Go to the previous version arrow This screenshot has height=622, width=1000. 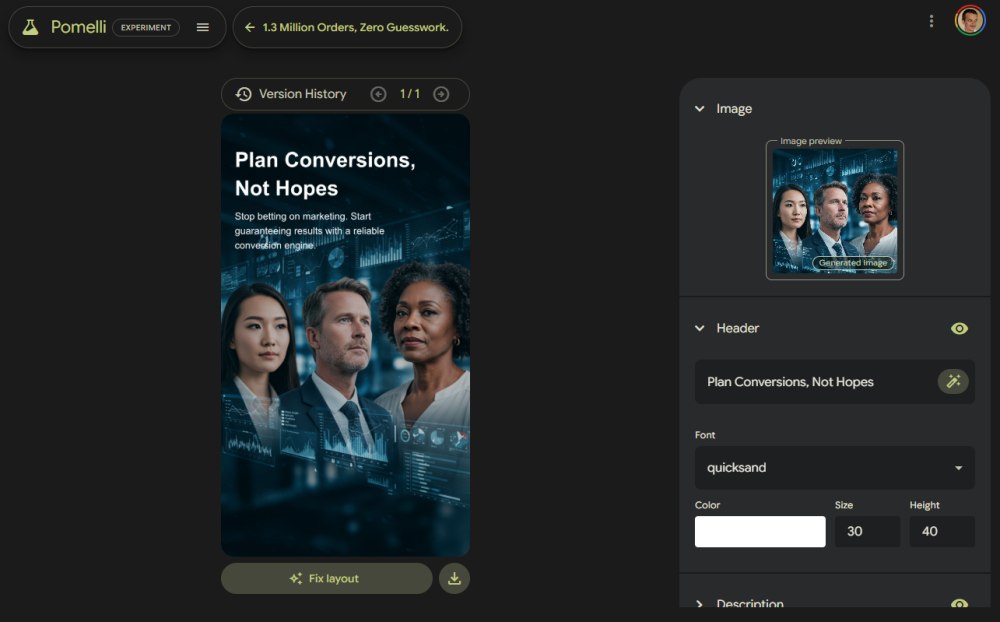378,94
